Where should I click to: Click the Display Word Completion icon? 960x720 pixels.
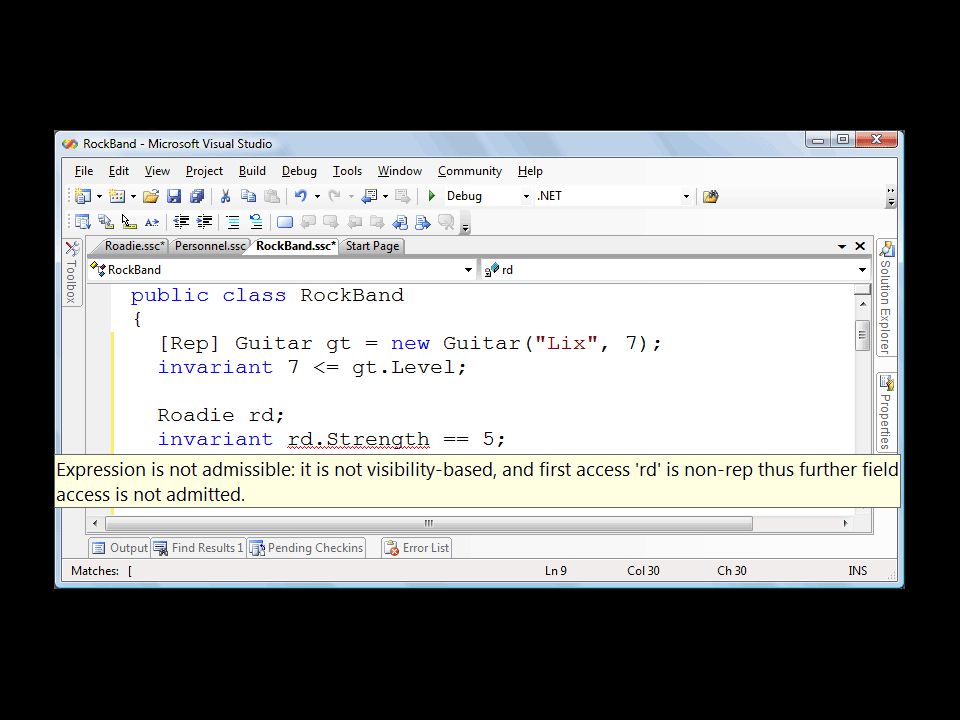coord(152,222)
